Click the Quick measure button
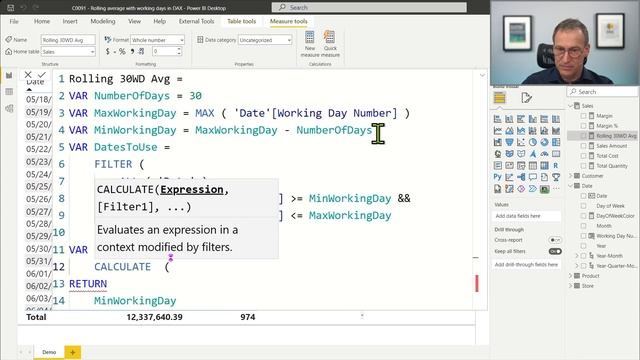Image resolution: width=640 pixels, height=360 pixels. click(x=330, y=44)
